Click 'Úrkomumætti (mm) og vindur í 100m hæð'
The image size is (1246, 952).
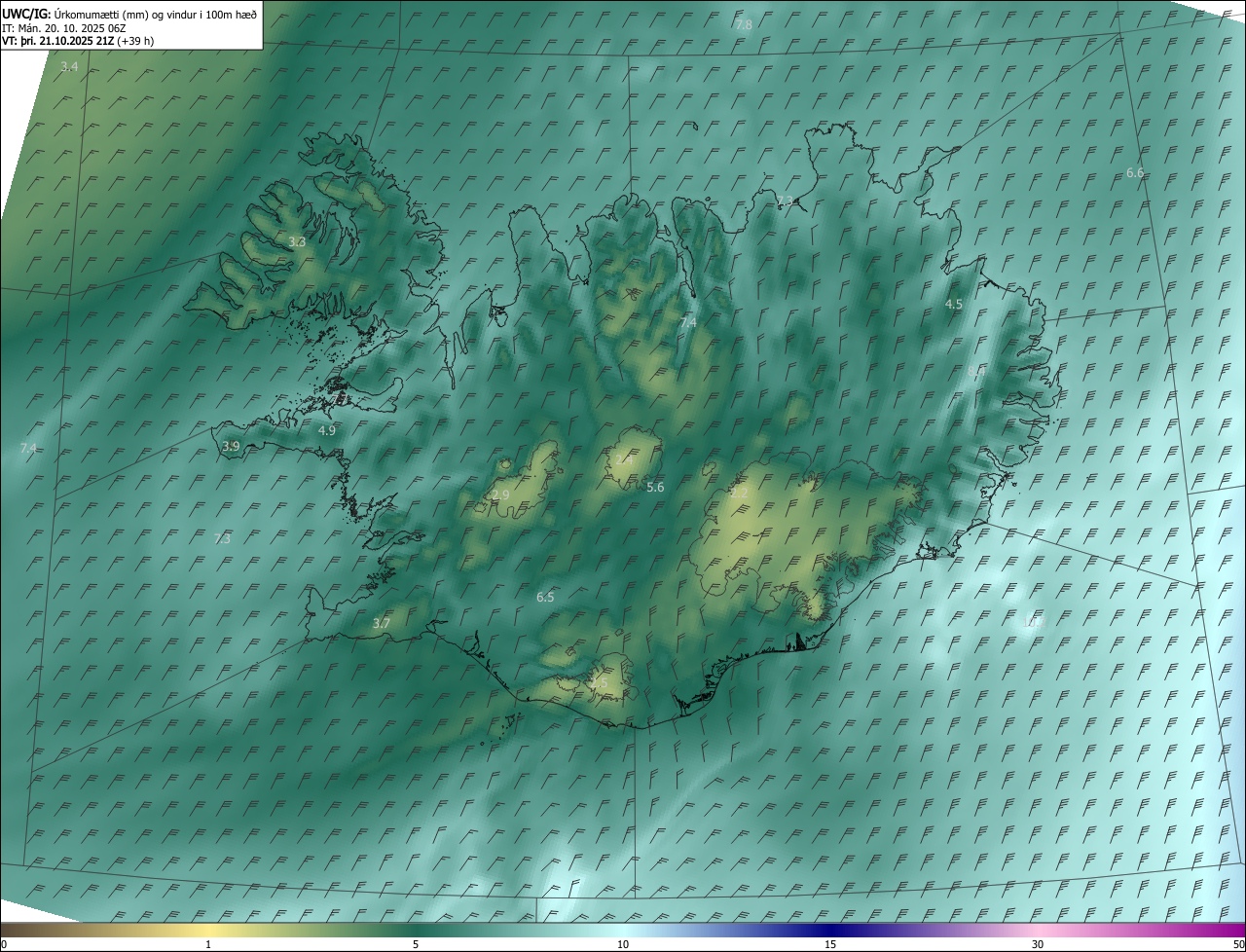(156, 15)
